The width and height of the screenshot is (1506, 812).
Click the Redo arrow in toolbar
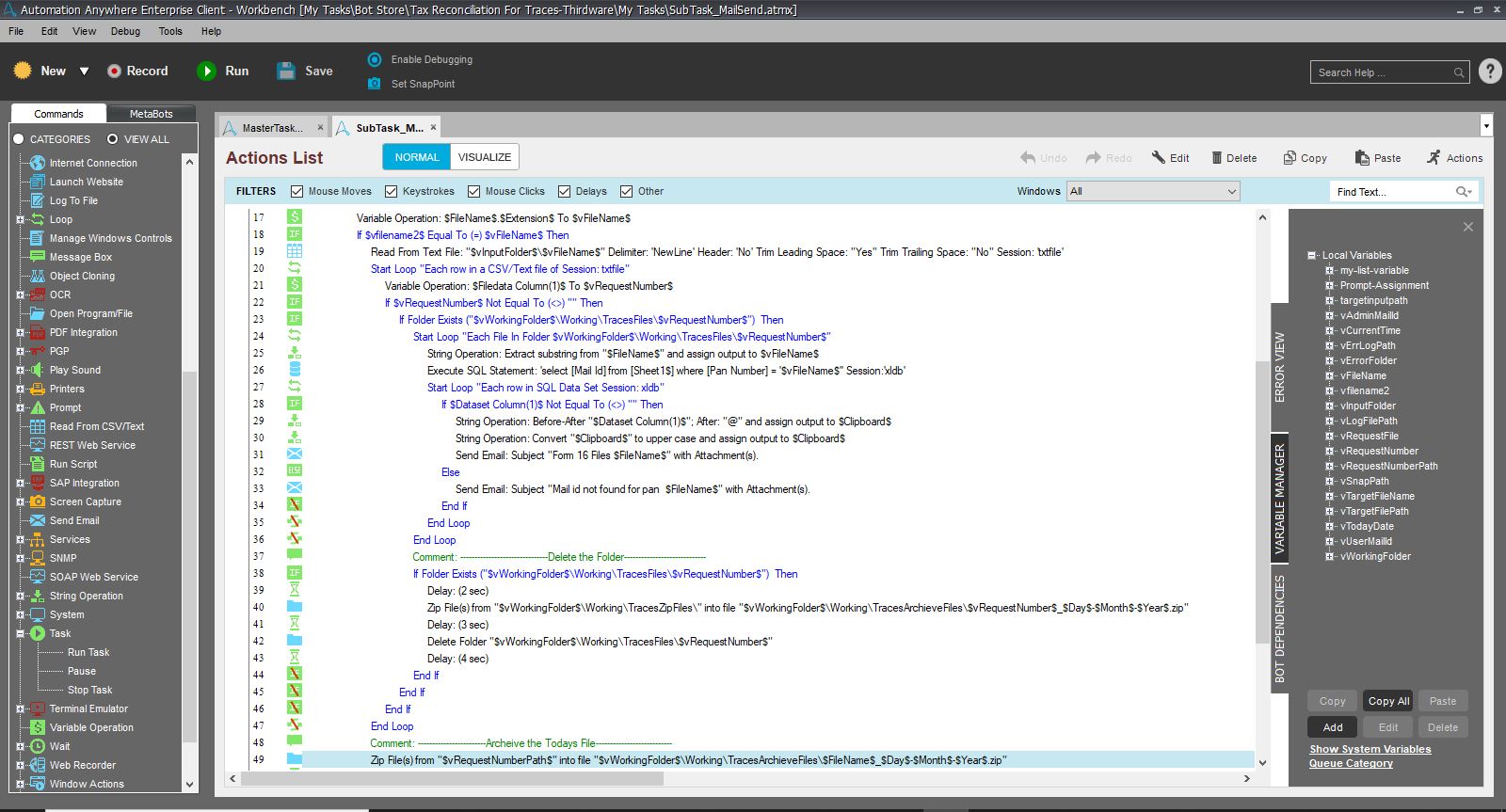[x=1094, y=158]
